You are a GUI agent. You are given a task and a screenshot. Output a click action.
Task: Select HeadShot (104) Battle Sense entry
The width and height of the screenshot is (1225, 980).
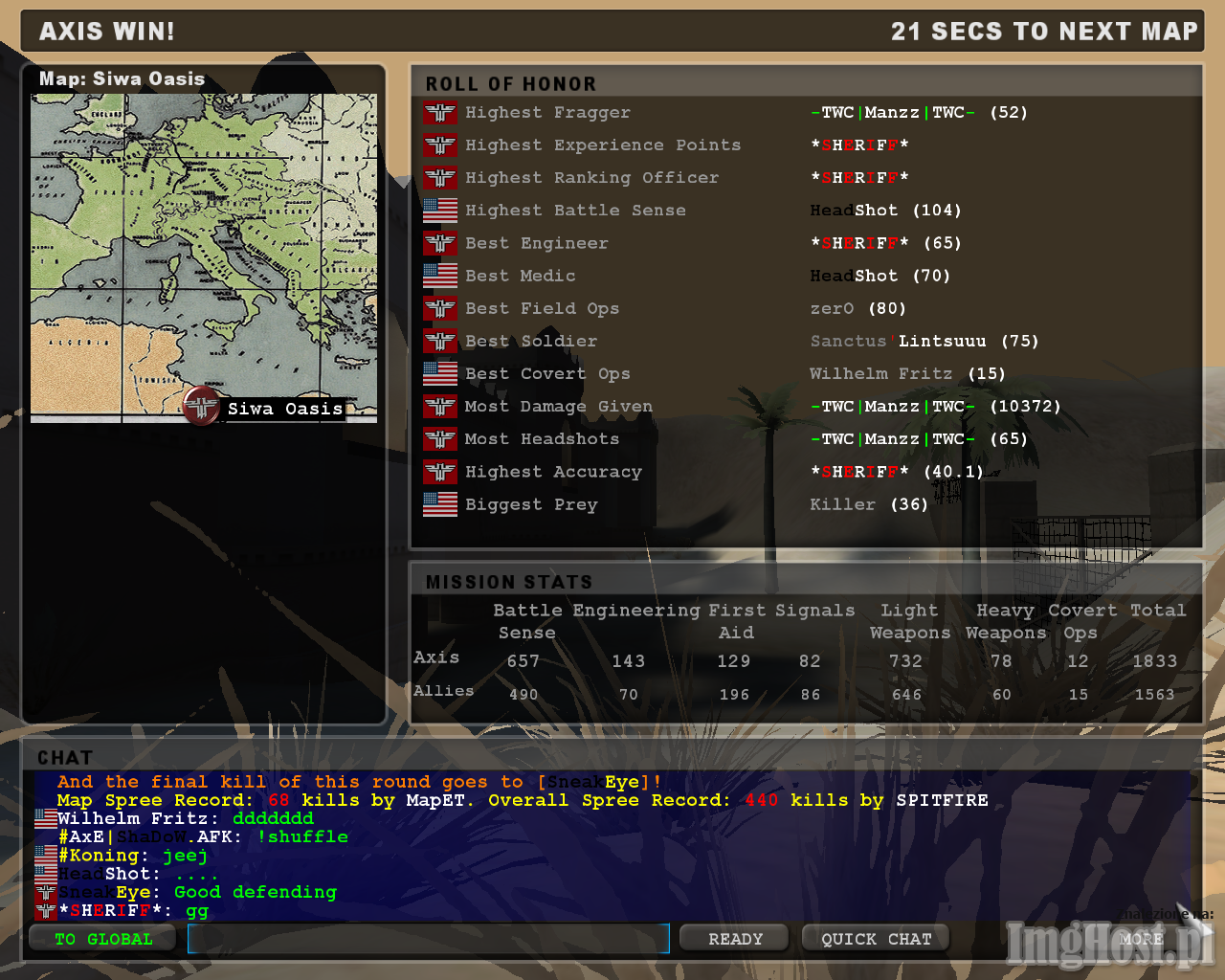[885, 211]
